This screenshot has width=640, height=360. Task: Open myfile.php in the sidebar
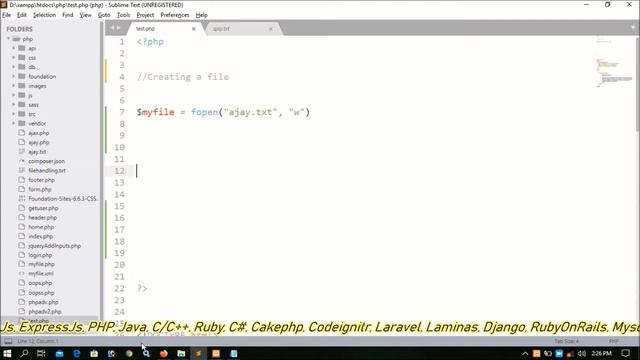point(42,264)
